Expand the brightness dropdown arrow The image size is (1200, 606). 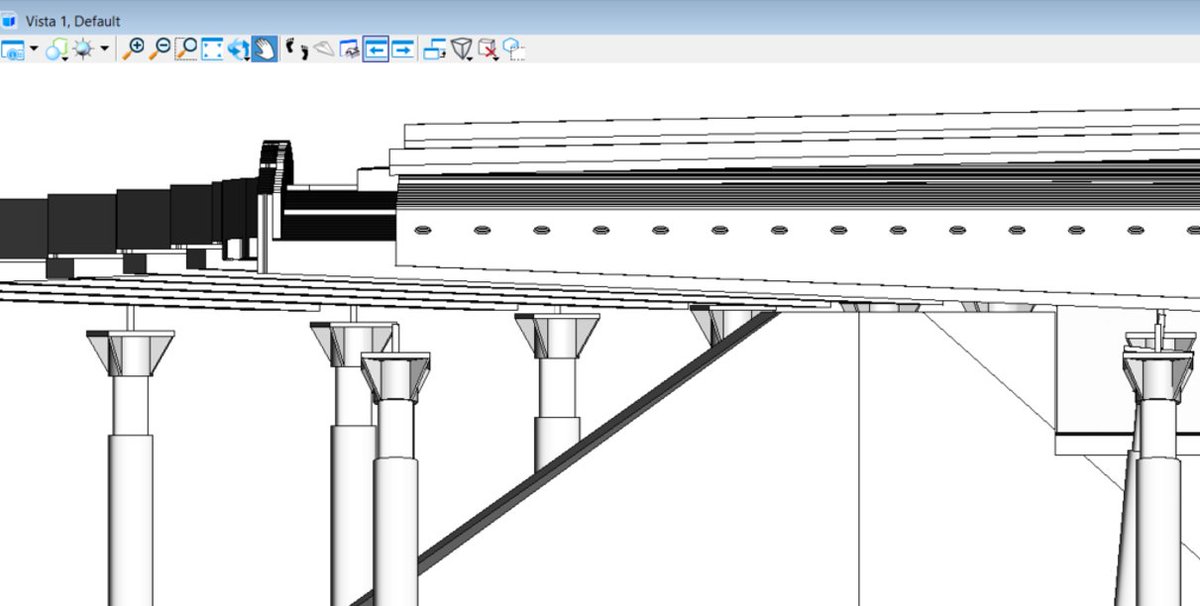click(104, 49)
